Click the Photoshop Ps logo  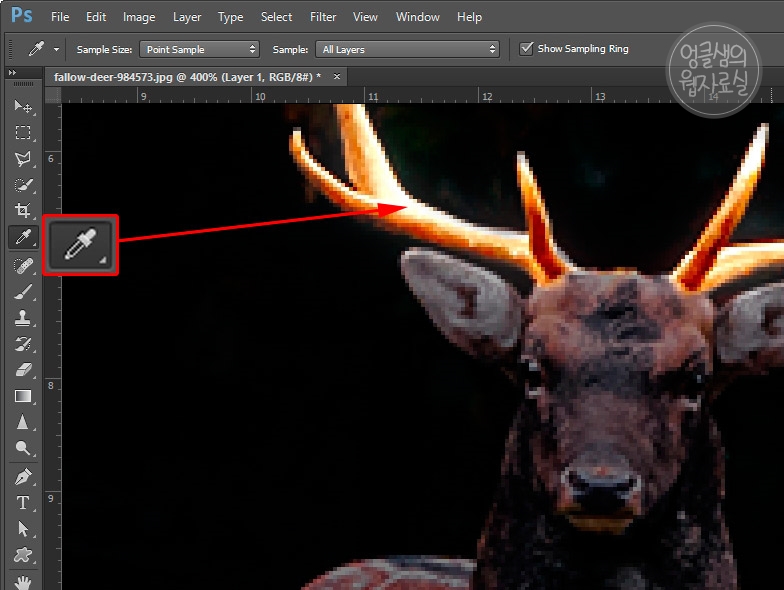(x=22, y=16)
